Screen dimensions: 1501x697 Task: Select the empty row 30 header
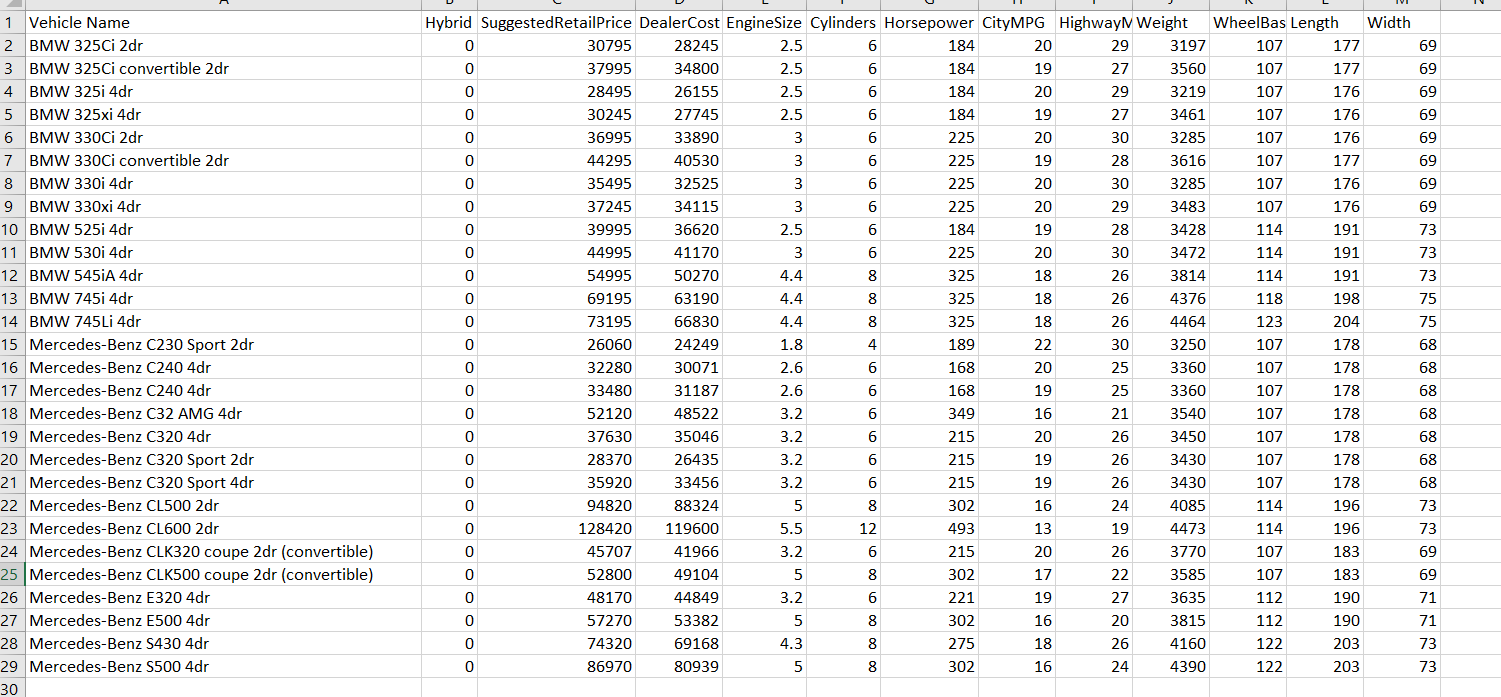coord(12,688)
